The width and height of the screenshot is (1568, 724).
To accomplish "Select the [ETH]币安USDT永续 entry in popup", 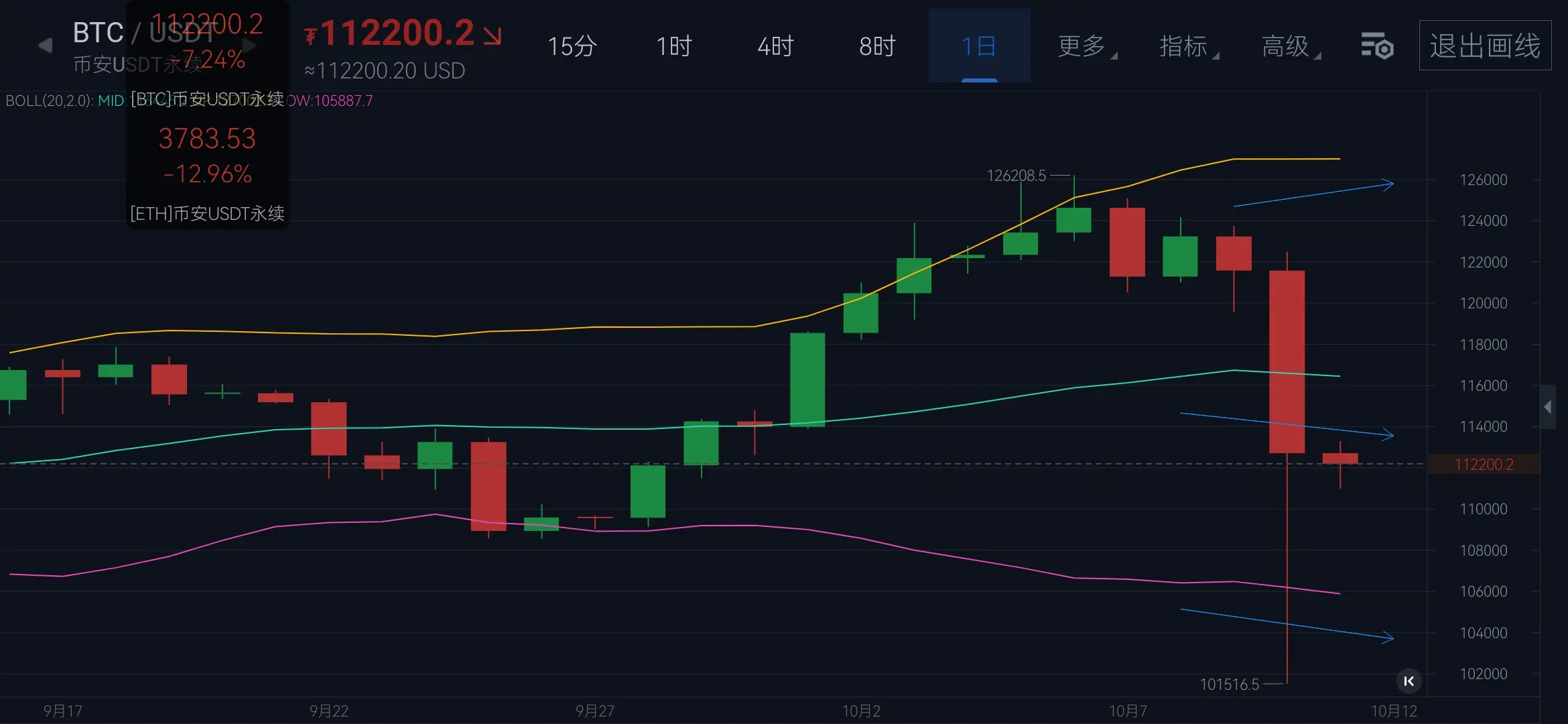I will click(x=207, y=213).
